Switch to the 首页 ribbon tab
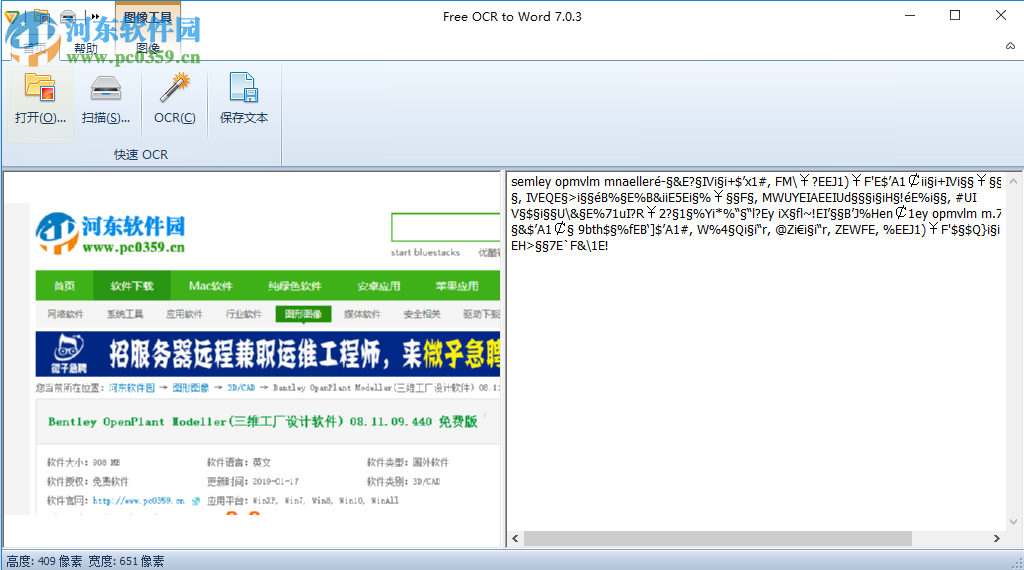 (x=35, y=48)
